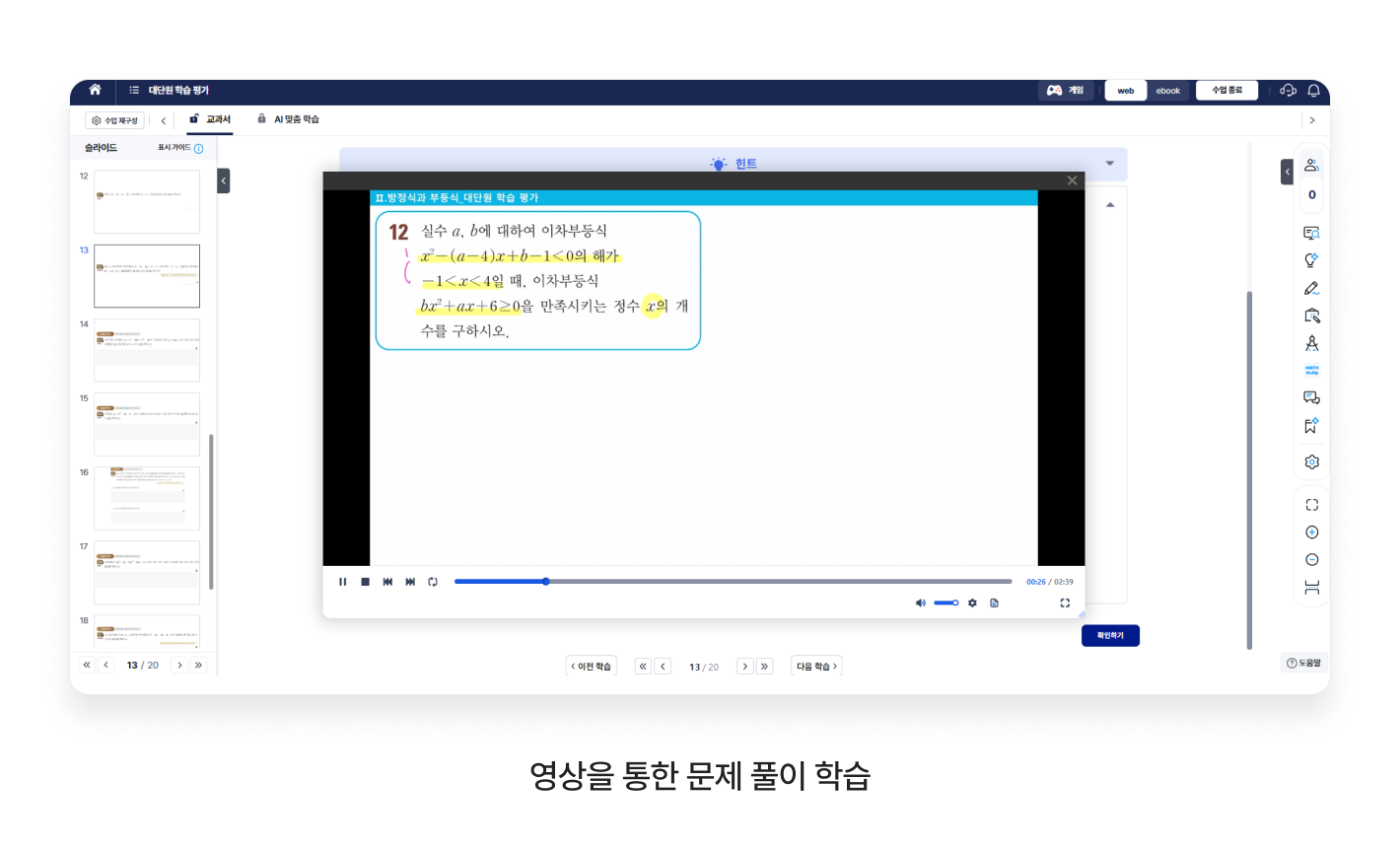Open the student list people icon
The image size is (1400, 851).
click(x=1311, y=166)
